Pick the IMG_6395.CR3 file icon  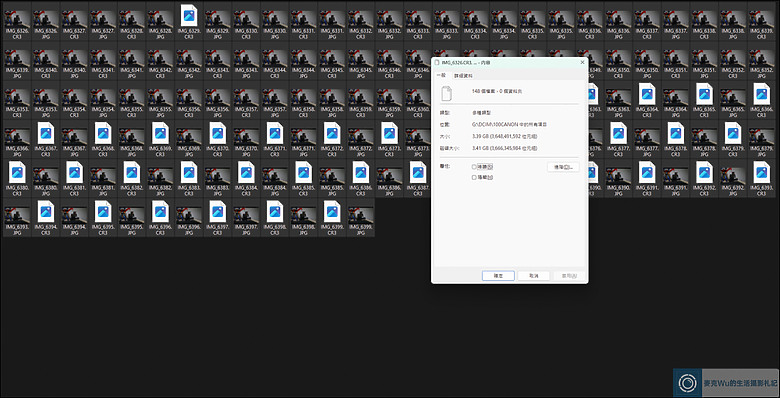pos(103,211)
